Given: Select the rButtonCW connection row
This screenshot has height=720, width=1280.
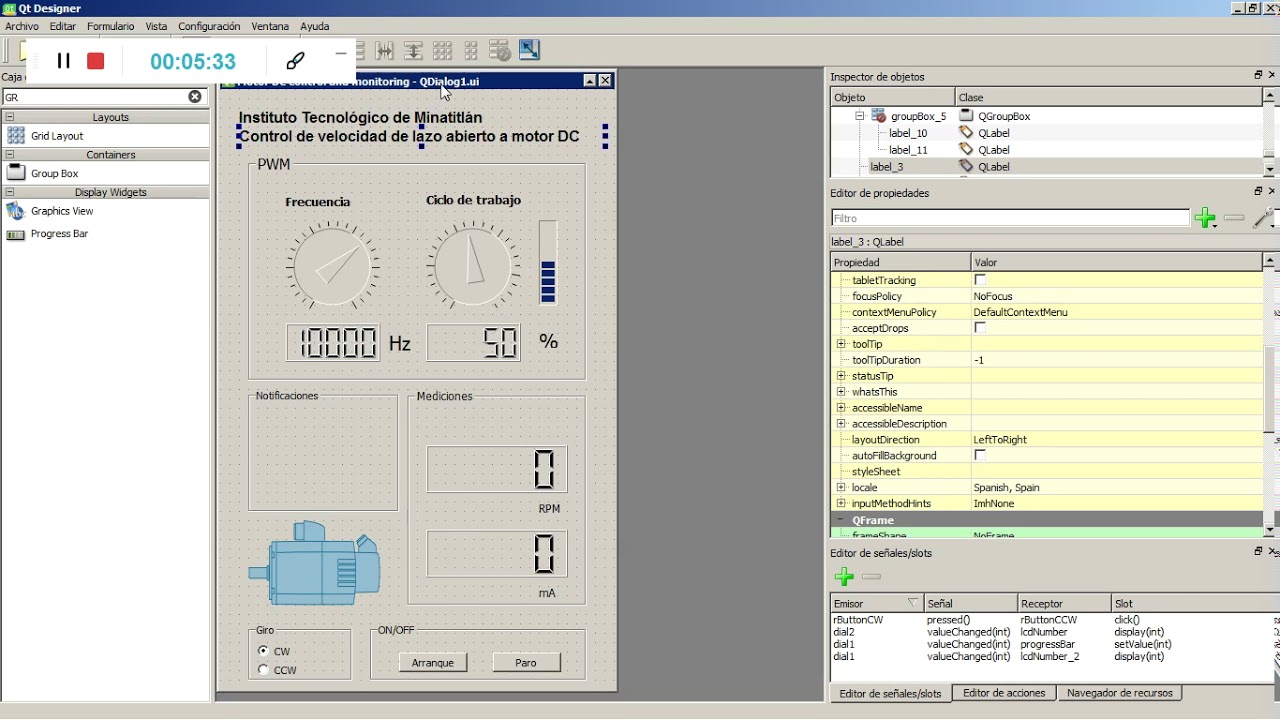Looking at the screenshot, I should tap(1053, 620).
